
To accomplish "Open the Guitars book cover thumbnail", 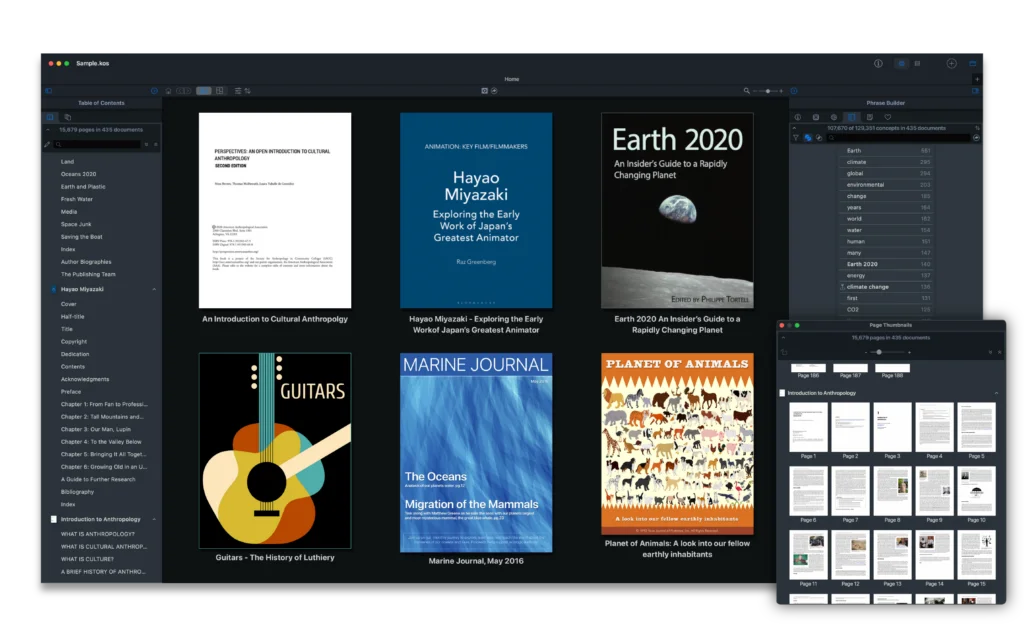I will [275, 450].
